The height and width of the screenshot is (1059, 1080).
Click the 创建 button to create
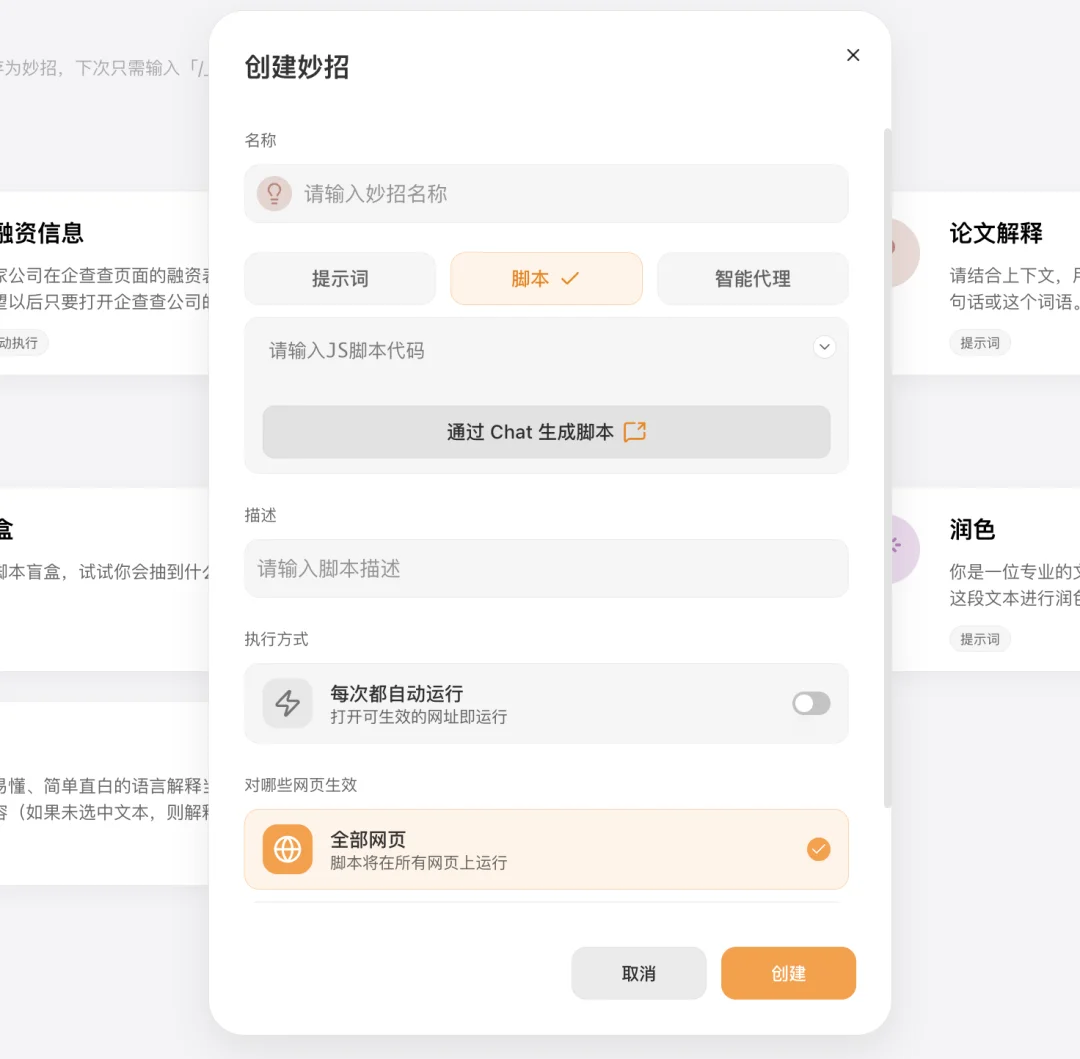pos(788,973)
